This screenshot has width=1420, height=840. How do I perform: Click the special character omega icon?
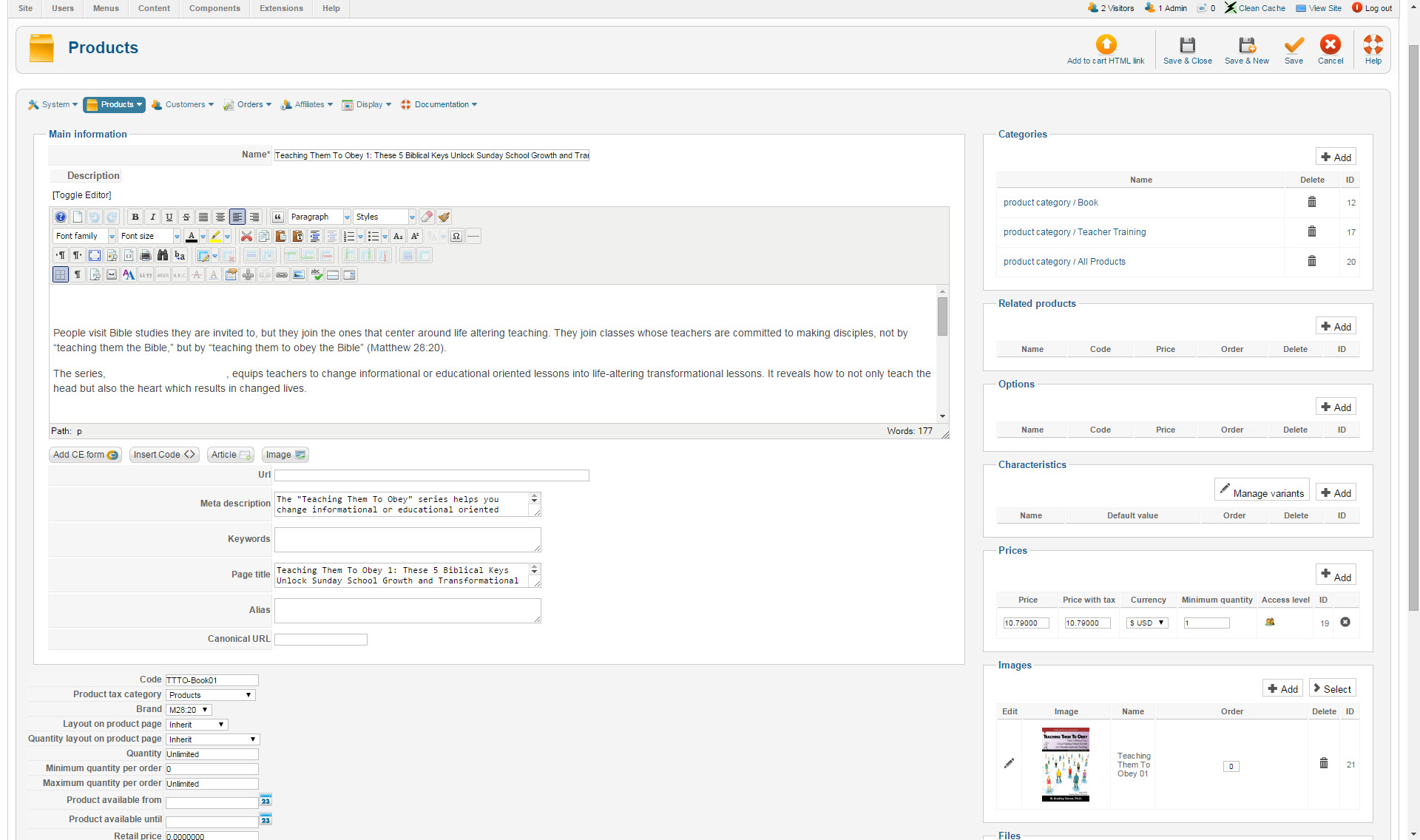[456, 237]
